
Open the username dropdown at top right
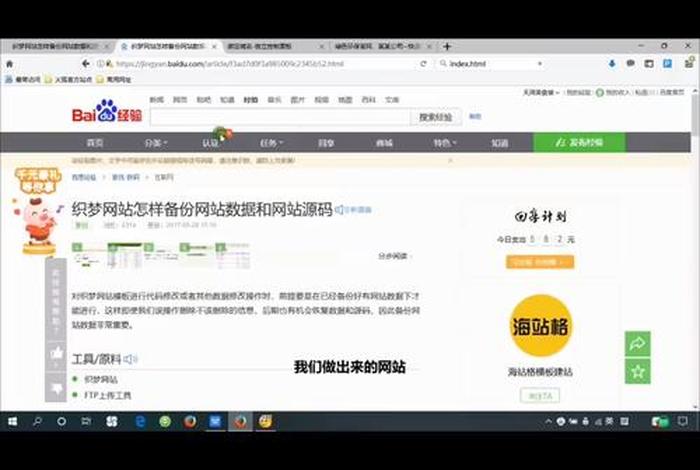[541, 93]
